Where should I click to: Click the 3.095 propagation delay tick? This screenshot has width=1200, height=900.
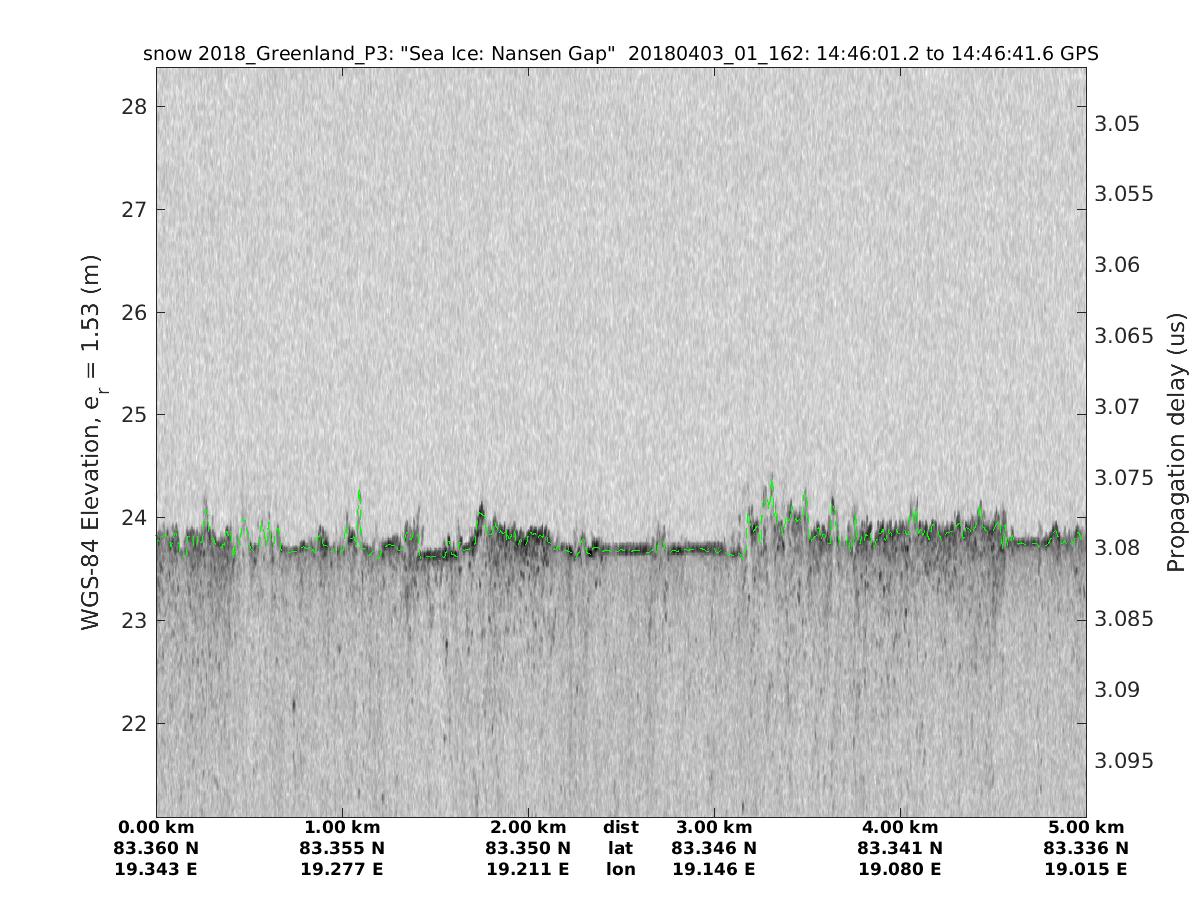(1124, 761)
